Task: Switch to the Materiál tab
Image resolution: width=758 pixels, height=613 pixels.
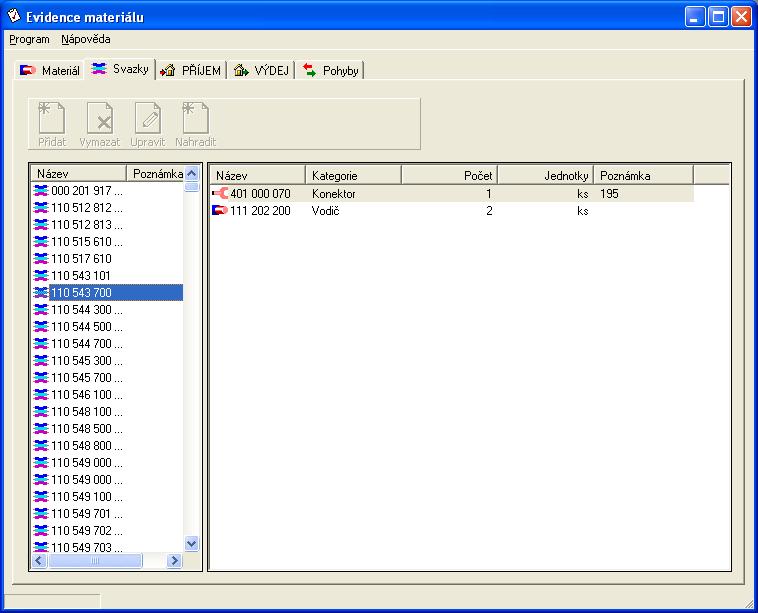Action: click(50, 71)
